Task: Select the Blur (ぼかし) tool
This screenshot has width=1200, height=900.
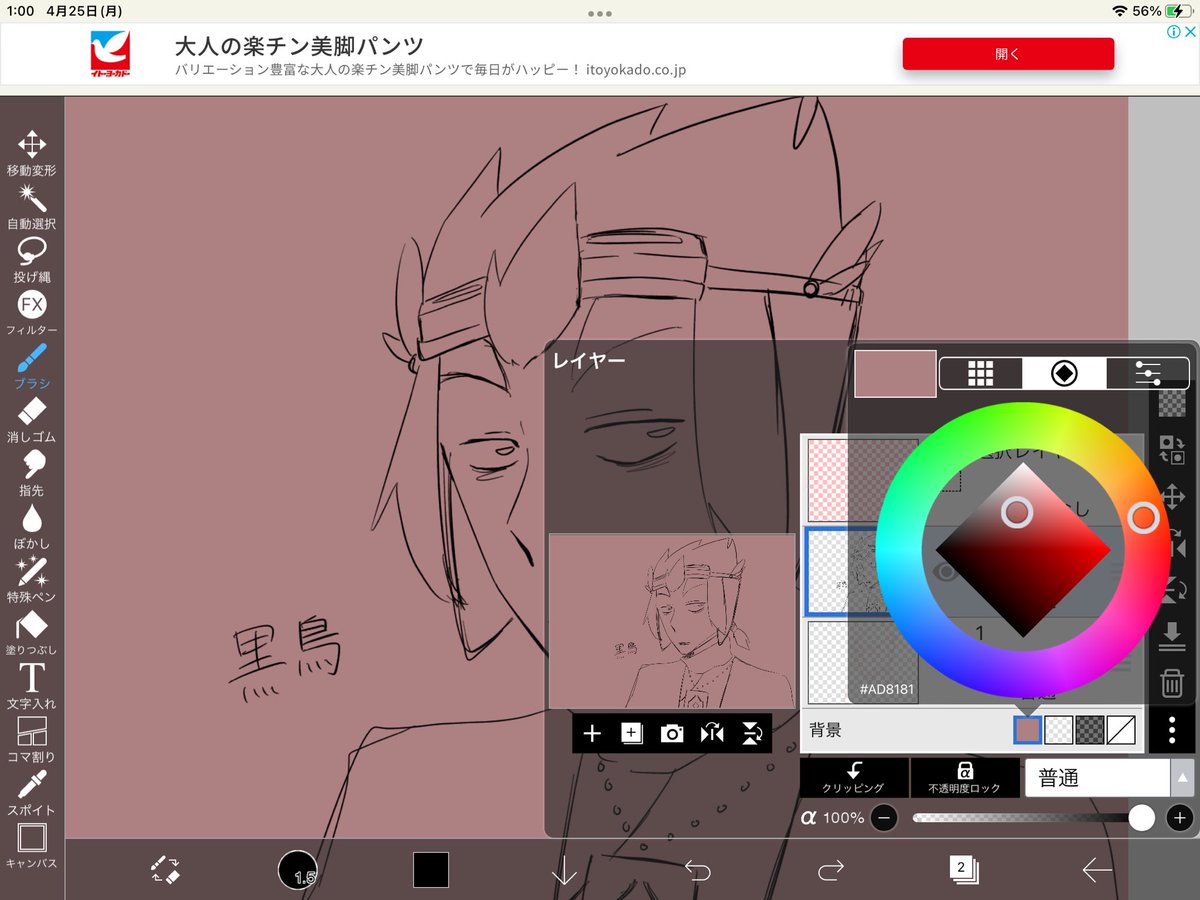Action: click(32, 526)
